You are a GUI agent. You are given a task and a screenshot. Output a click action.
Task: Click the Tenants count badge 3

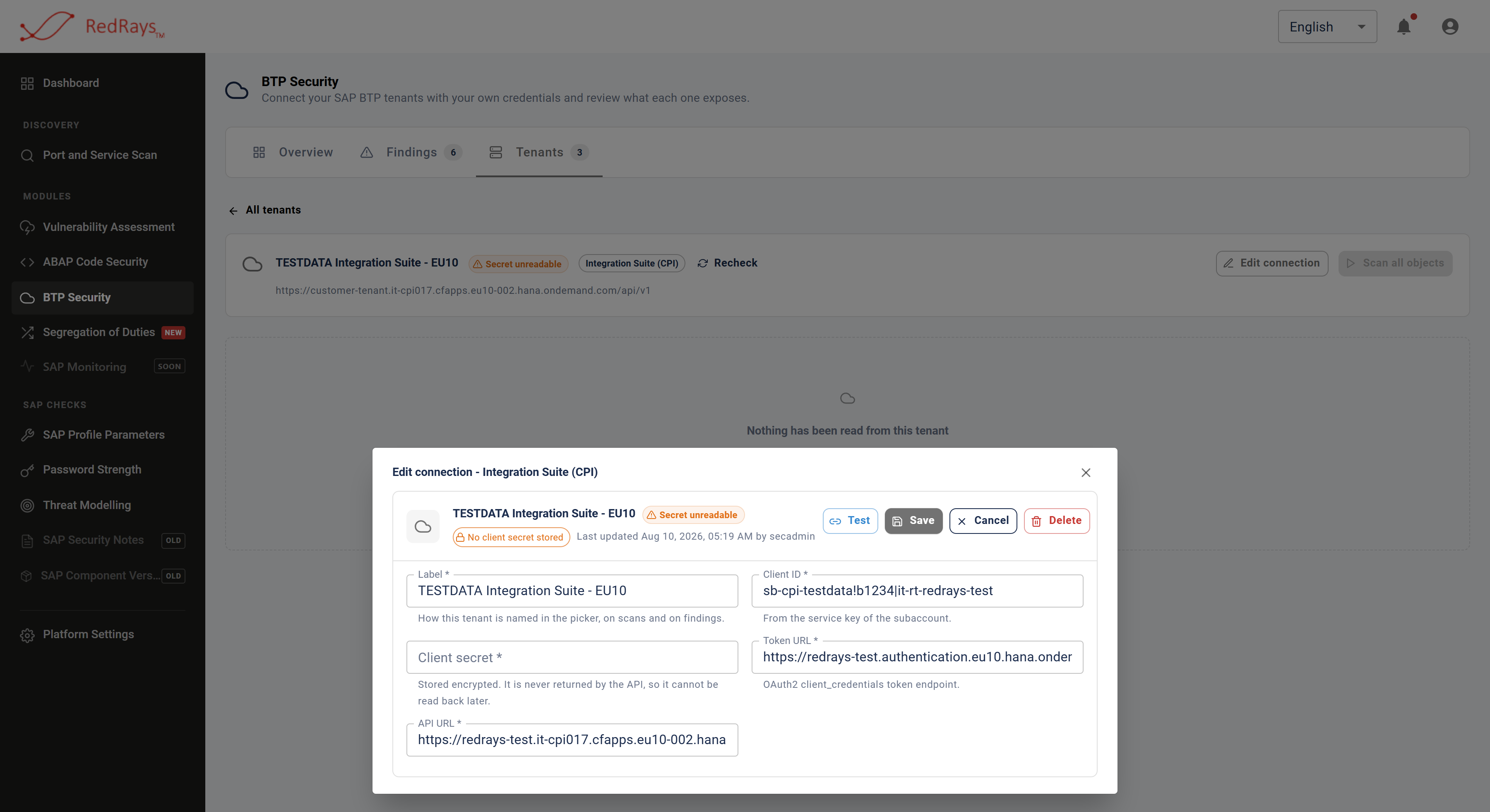click(x=579, y=153)
